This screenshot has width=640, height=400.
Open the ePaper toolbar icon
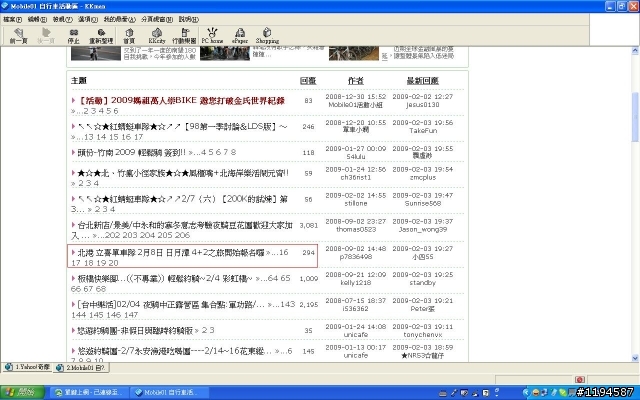pos(240,36)
